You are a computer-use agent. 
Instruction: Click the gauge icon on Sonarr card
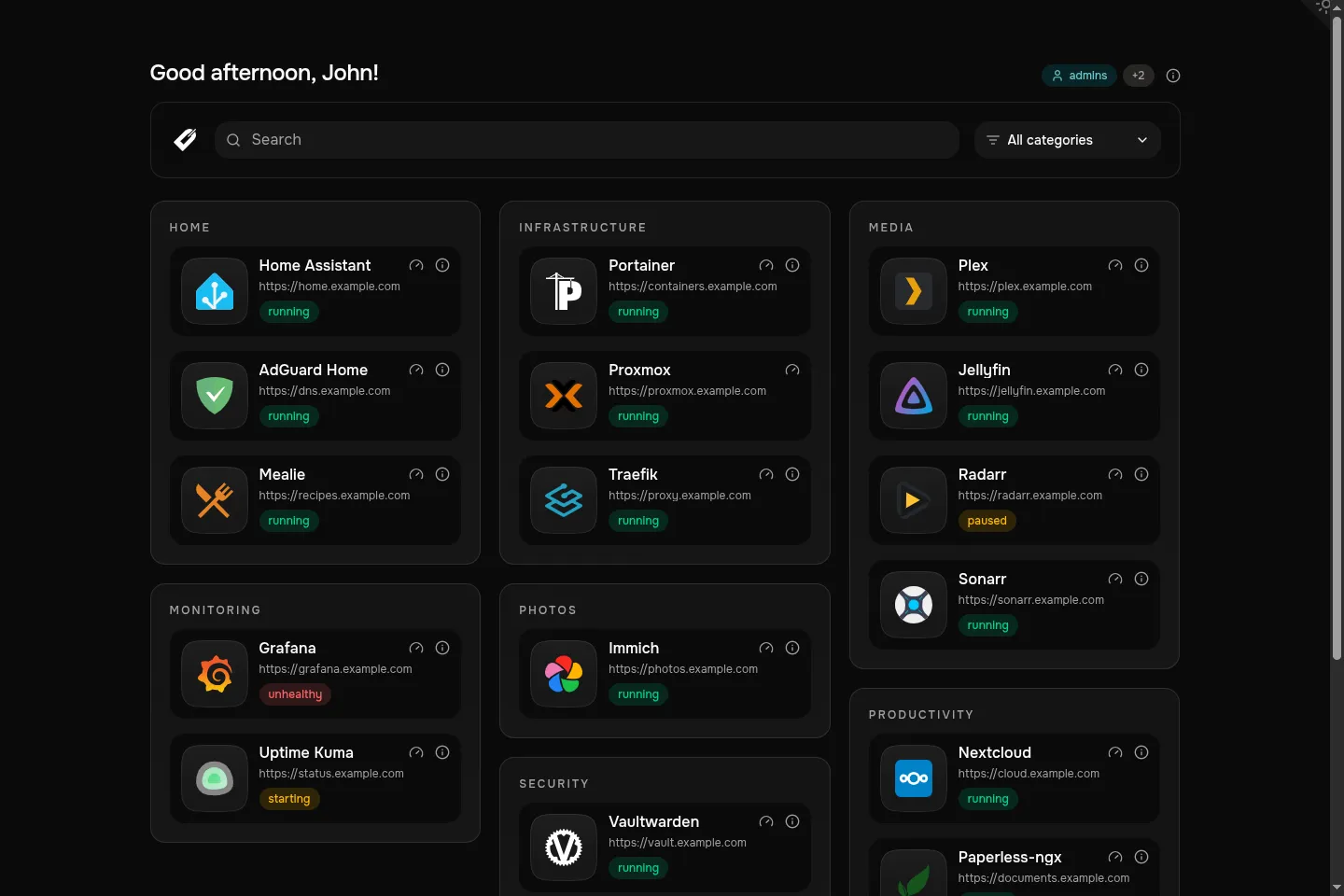click(1115, 579)
